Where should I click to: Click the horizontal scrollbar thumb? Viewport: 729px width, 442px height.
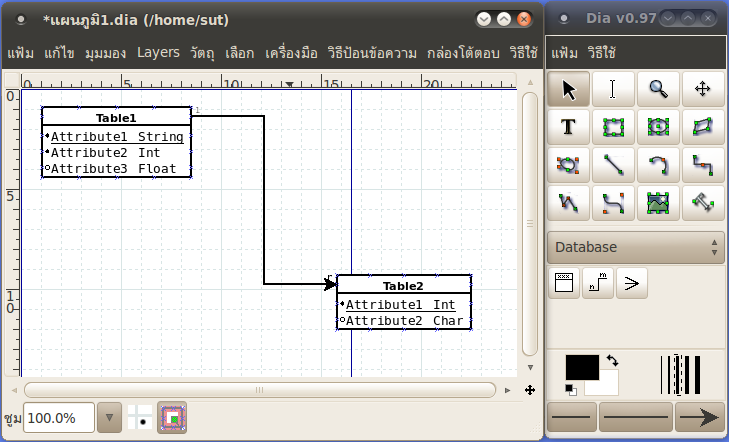point(260,390)
